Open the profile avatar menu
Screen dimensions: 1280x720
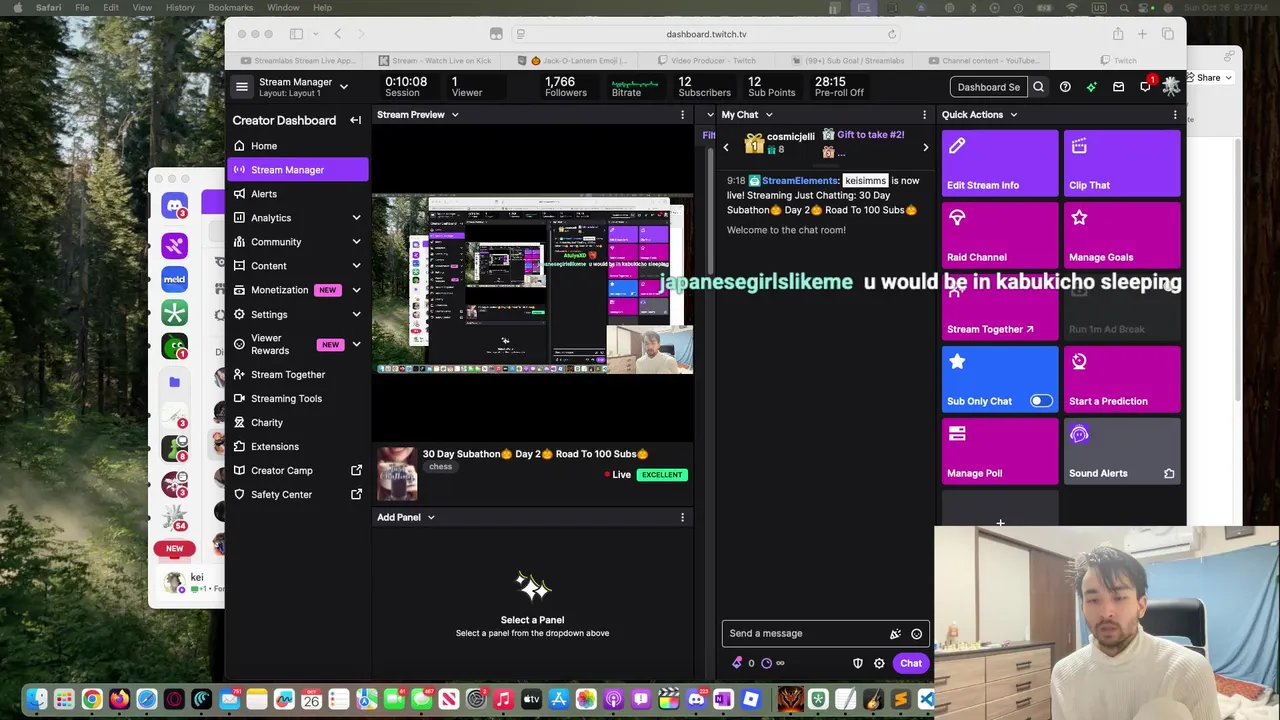1171,87
